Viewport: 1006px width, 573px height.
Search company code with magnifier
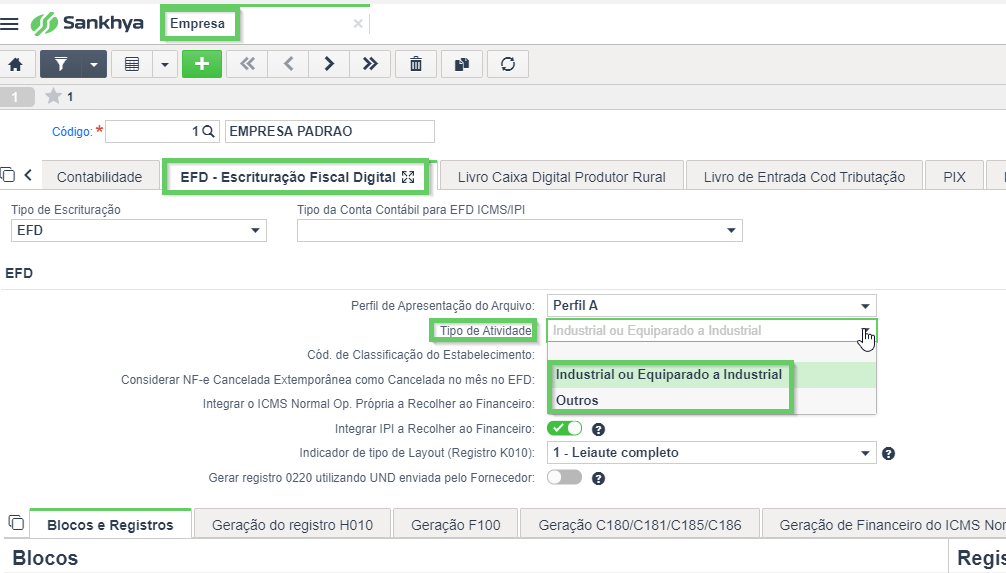click(208, 132)
